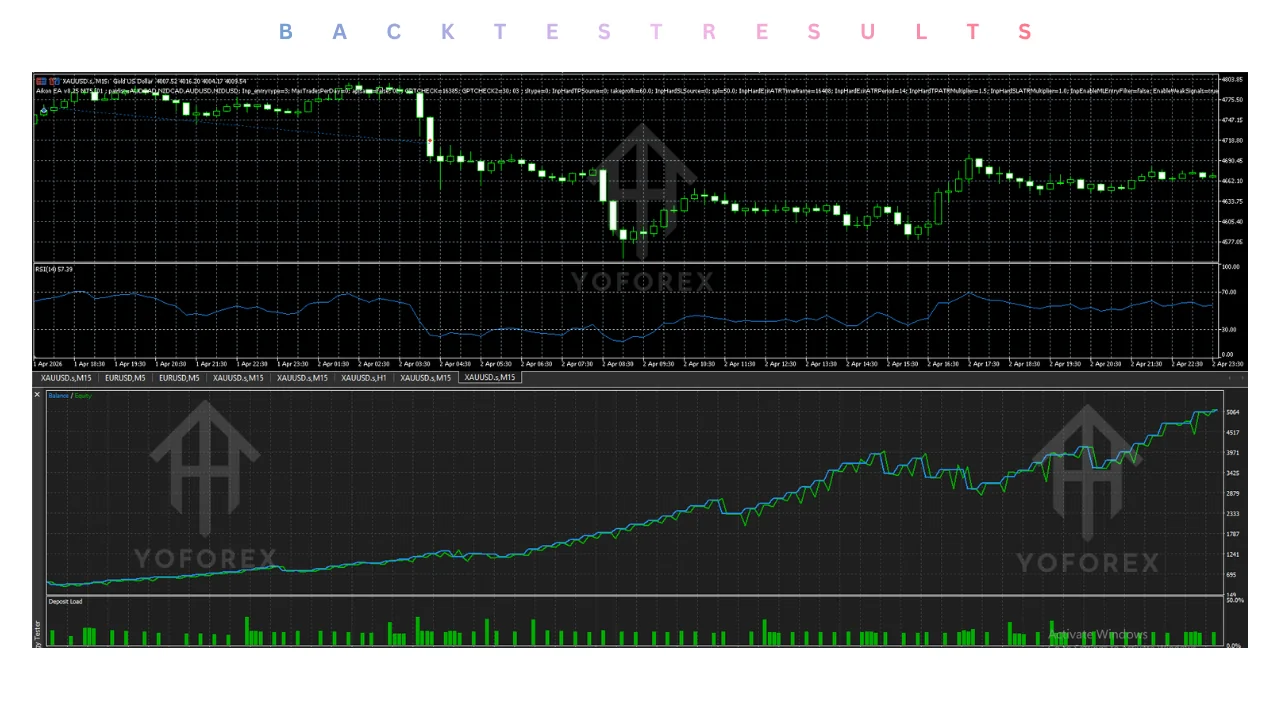Switch to the XAUUSD.s,H1 chart tab

[364, 378]
